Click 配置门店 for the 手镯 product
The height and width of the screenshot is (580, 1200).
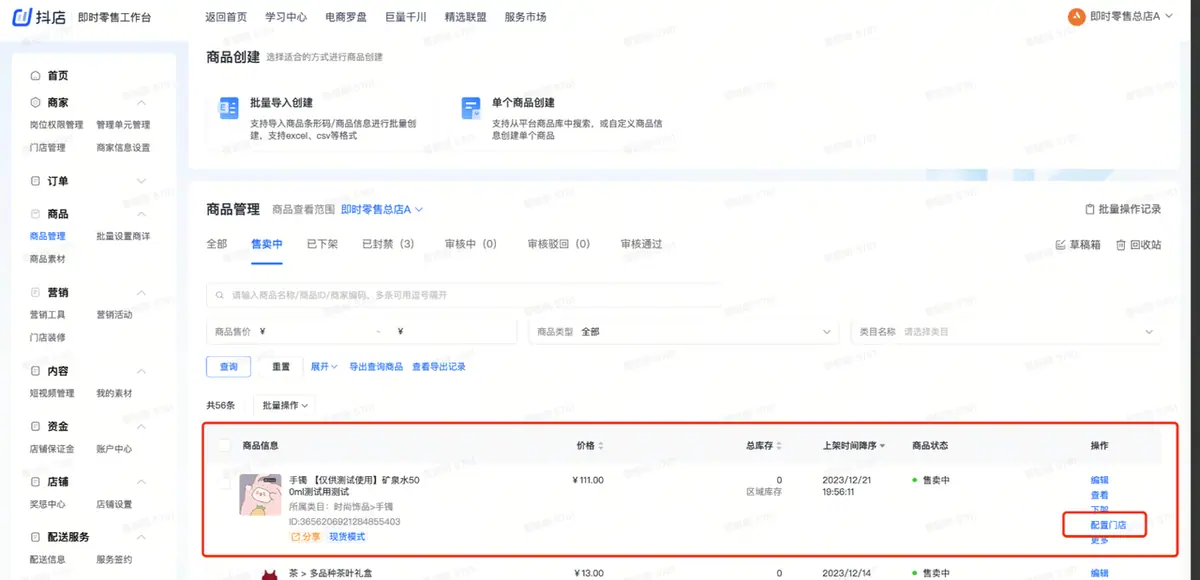(x=1109, y=525)
